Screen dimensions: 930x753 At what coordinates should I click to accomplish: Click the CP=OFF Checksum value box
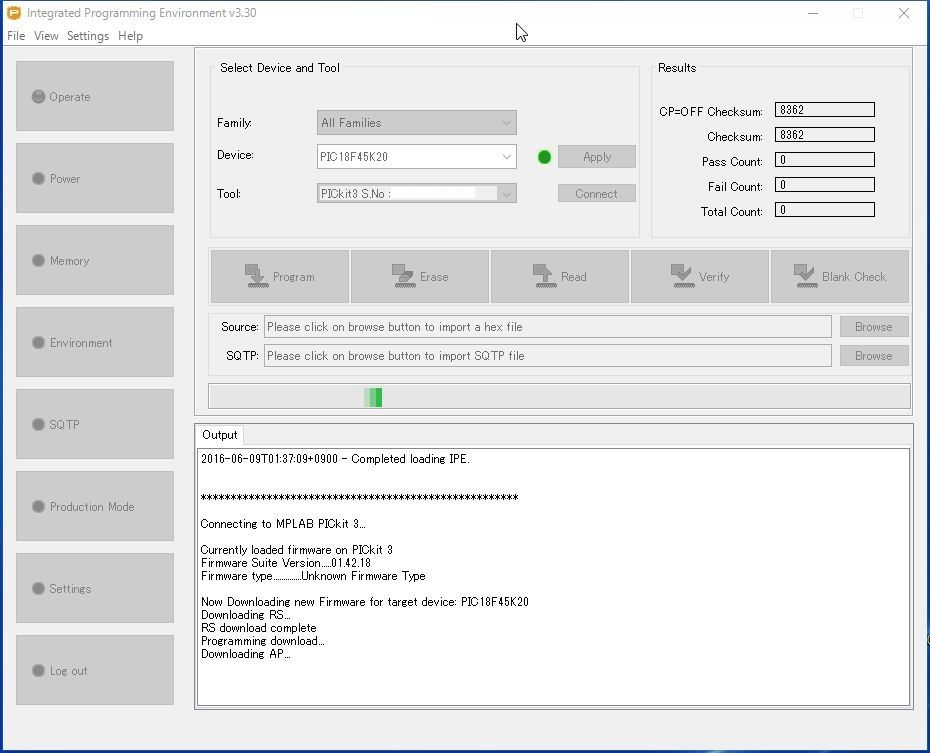coord(824,110)
